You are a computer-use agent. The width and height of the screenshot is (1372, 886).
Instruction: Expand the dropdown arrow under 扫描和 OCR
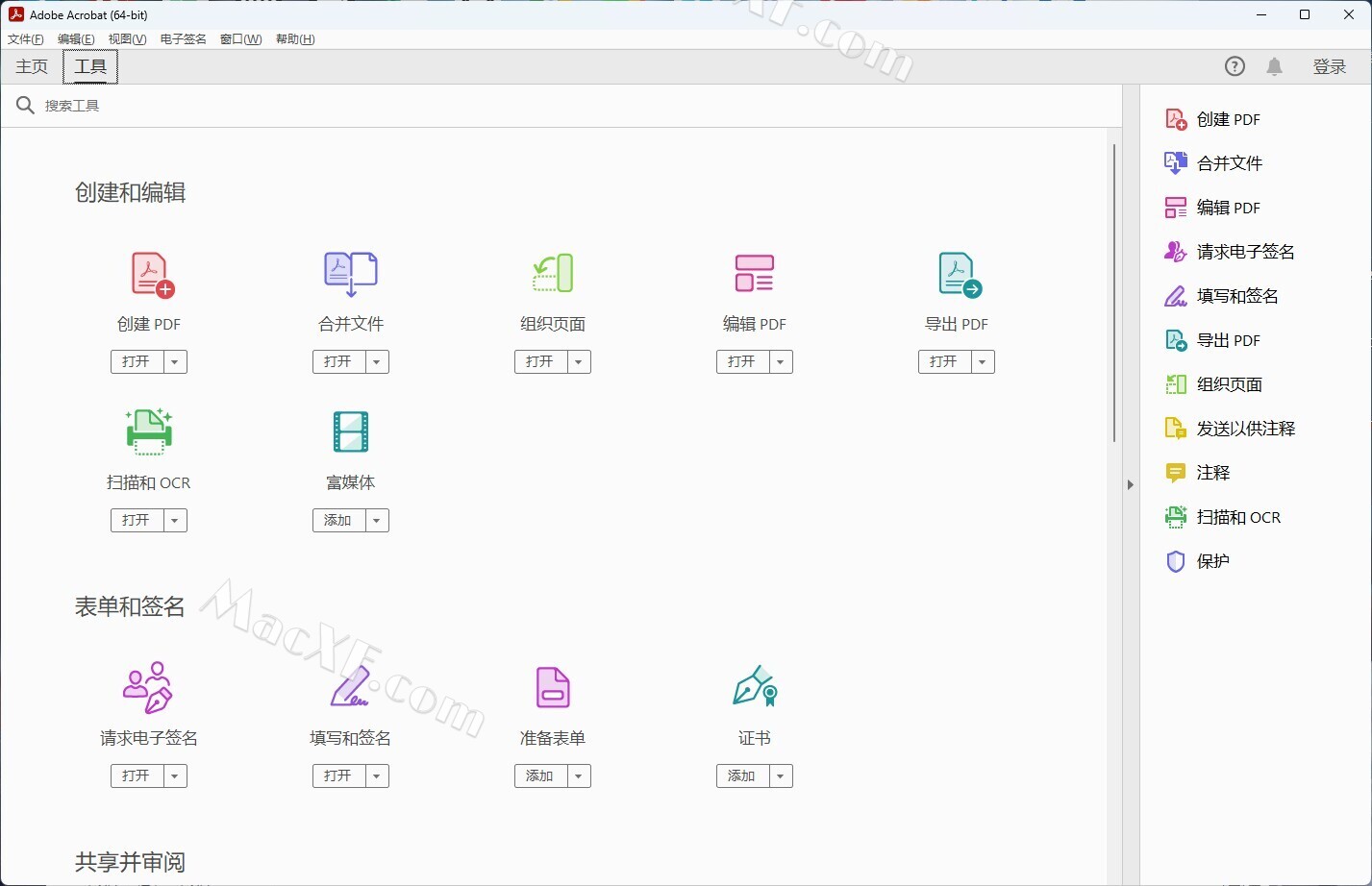175,521
